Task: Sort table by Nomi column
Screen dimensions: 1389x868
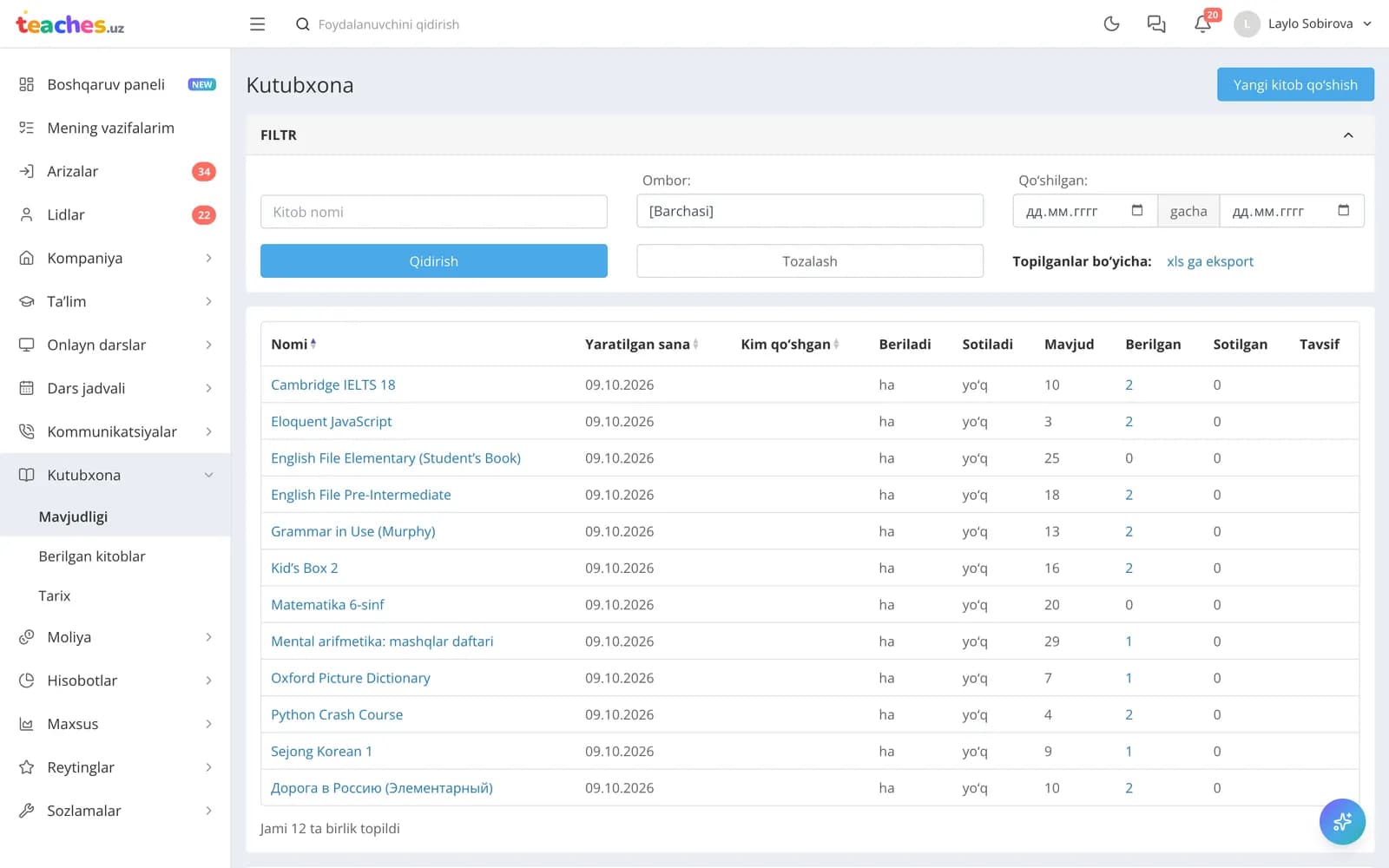Action: [293, 345]
